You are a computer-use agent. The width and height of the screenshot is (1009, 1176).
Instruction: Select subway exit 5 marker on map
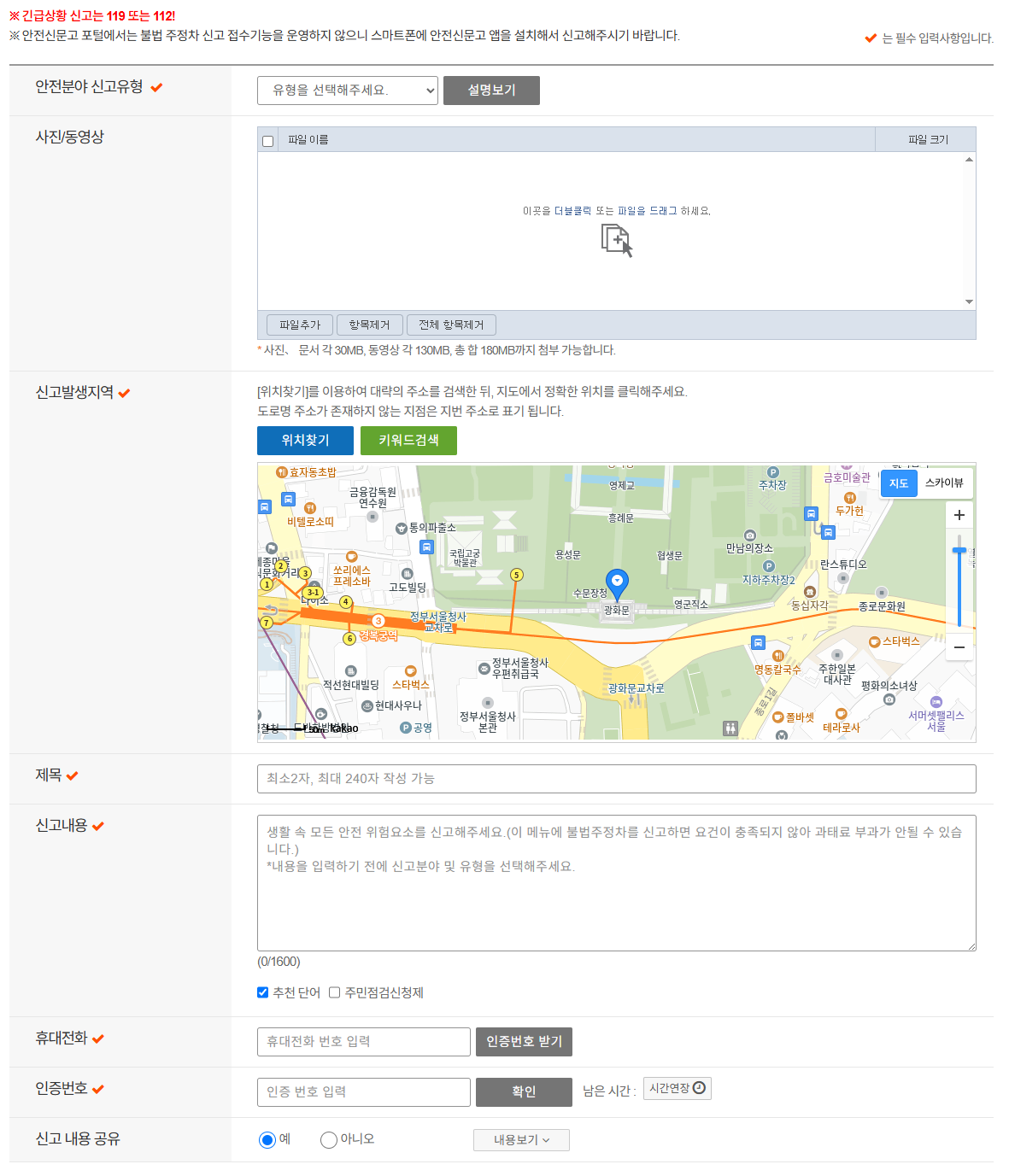(x=516, y=575)
